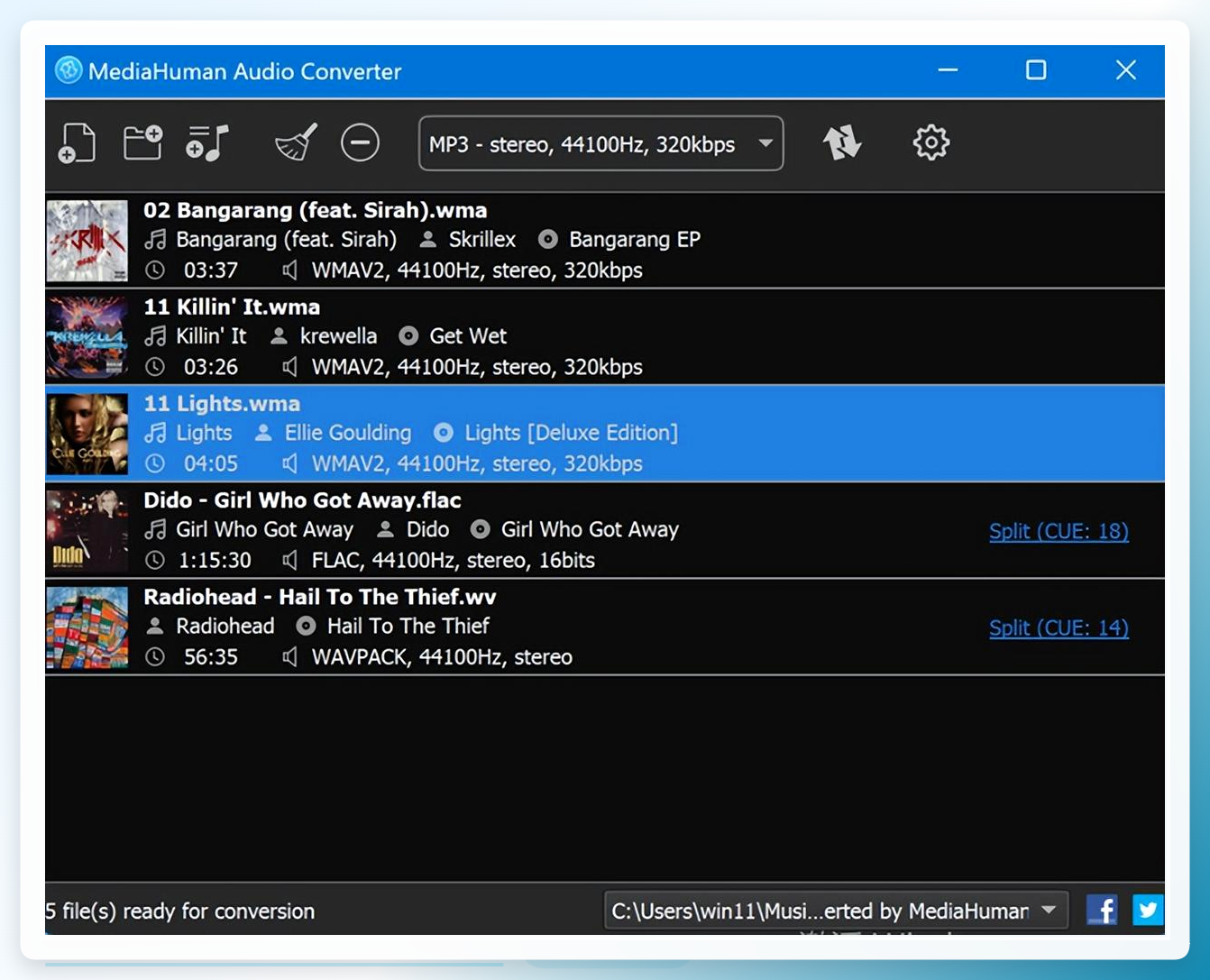Click the Add folder icon in the toolbar
Viewport: 1210px width, 980px height.
click(x=142, y=142)
